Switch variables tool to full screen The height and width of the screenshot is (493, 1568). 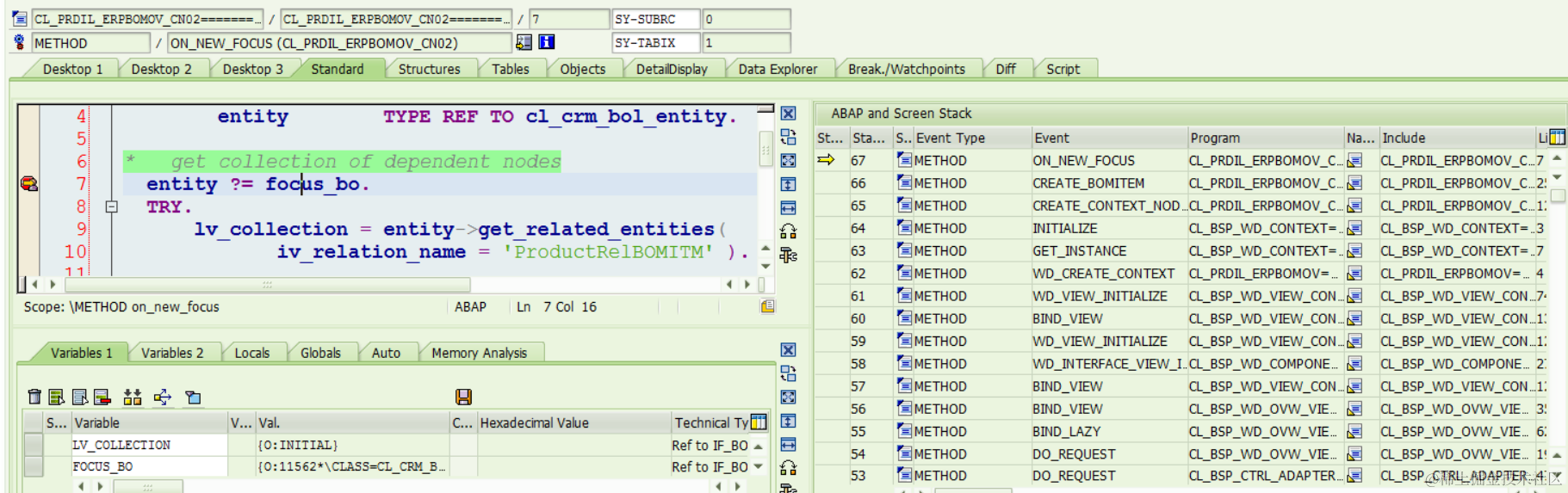[x=788, y=397]
